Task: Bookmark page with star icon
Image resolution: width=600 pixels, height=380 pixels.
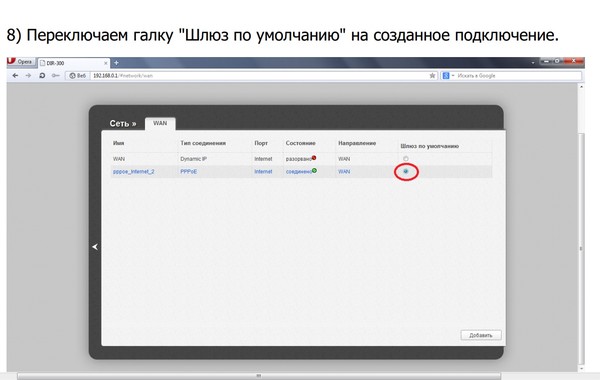Action: click(x=432, y=76)
